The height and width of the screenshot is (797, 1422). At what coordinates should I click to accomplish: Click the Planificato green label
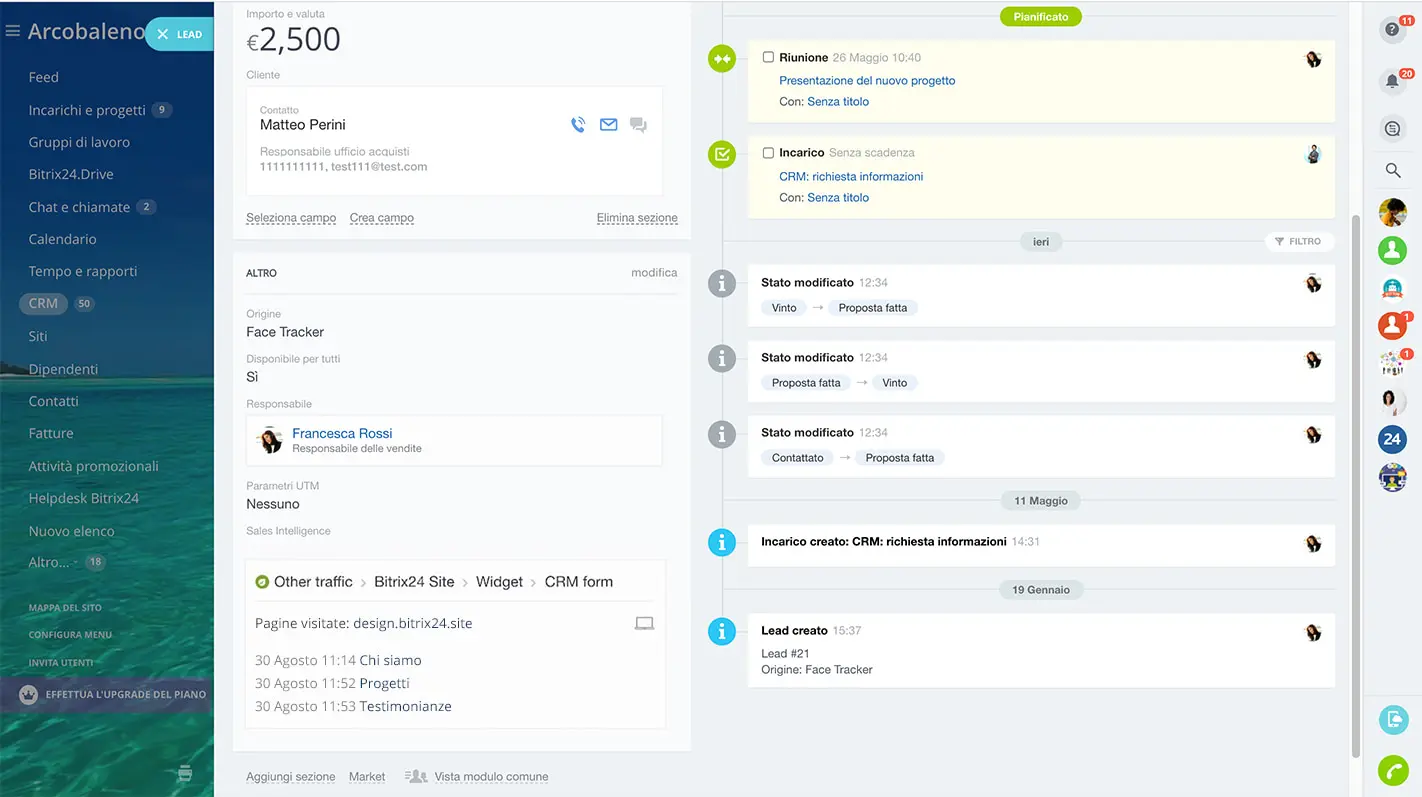coord(1041,17)
